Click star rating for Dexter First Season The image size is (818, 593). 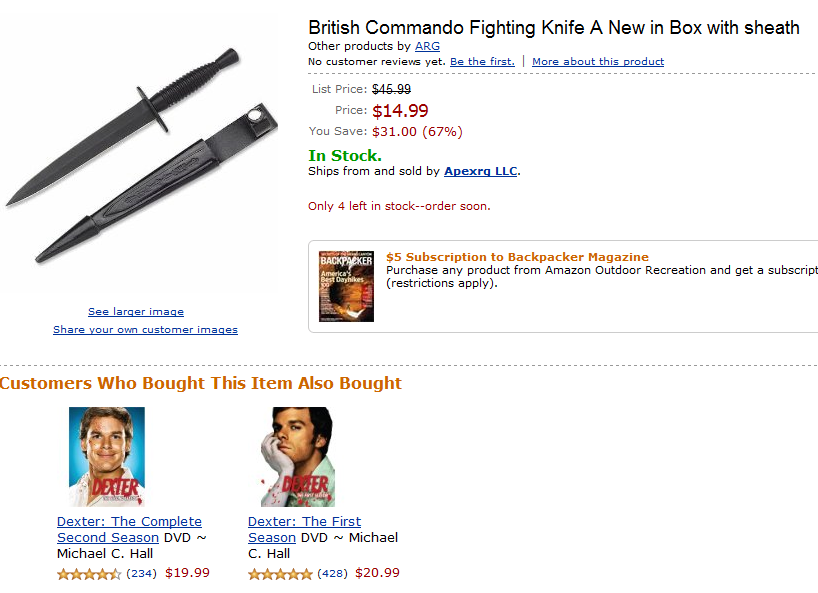(280, 574)
